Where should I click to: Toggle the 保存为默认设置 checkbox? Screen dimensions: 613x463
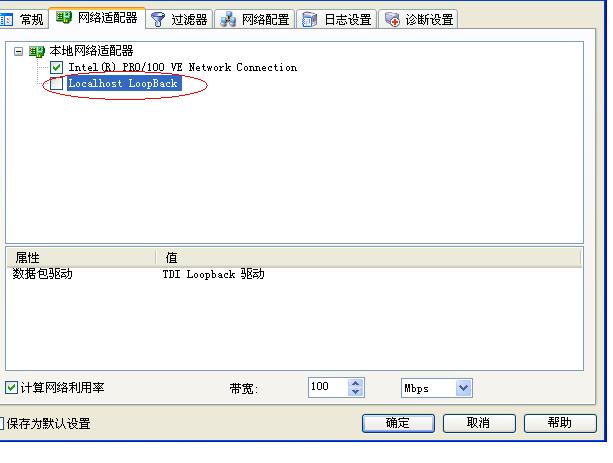point(1,423)
